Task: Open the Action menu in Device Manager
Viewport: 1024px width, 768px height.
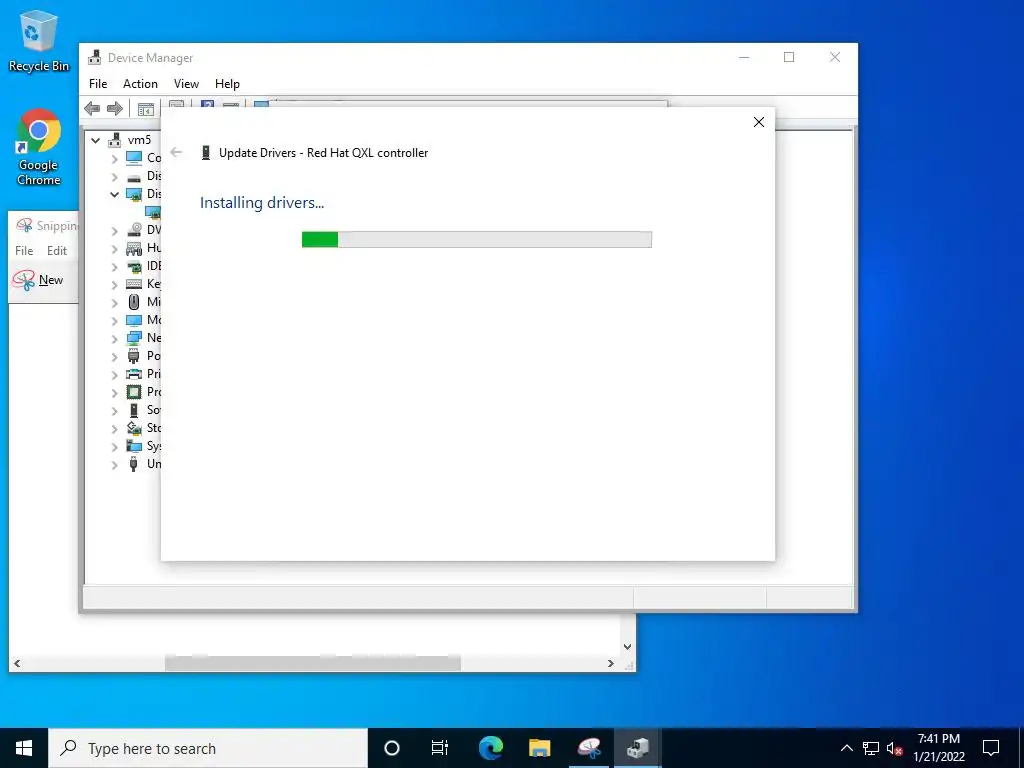Action: (140, 84)
